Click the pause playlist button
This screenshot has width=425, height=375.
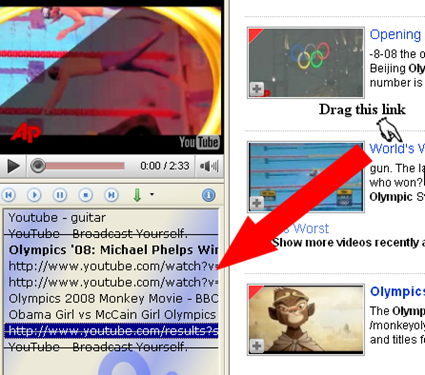click(60, 195)
